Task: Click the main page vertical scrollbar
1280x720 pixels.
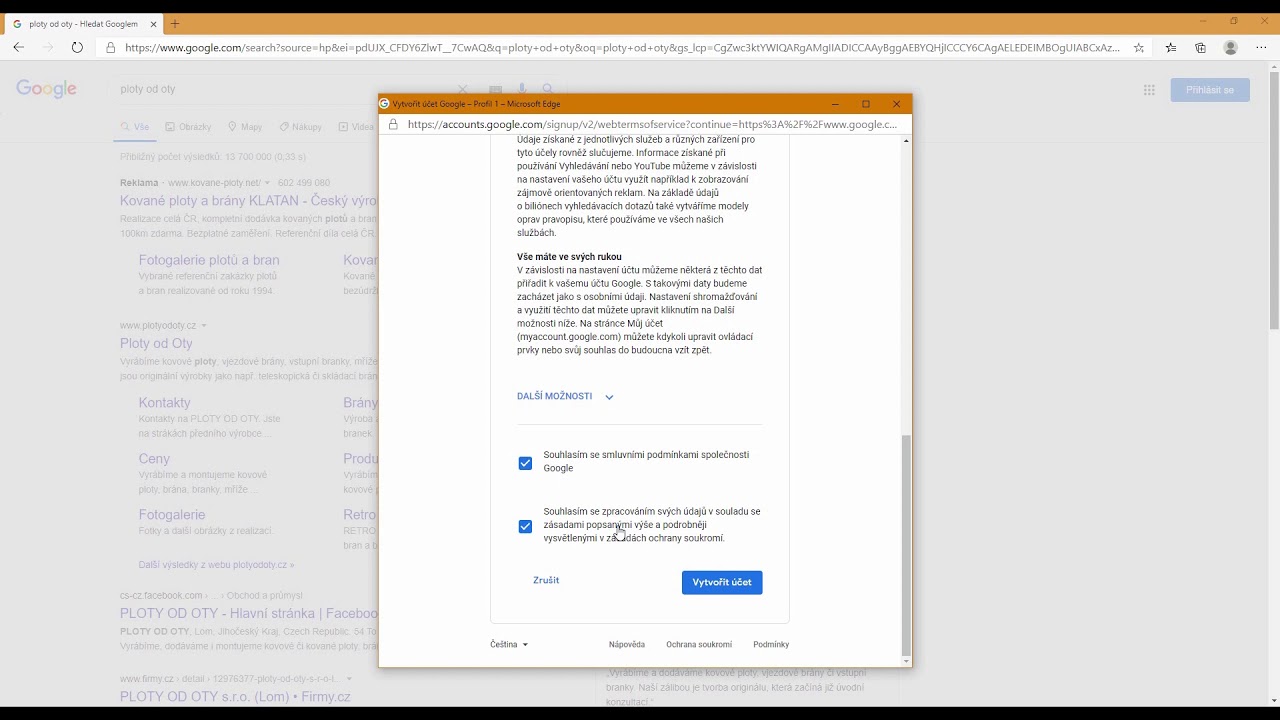Action: pos(1273,200)
